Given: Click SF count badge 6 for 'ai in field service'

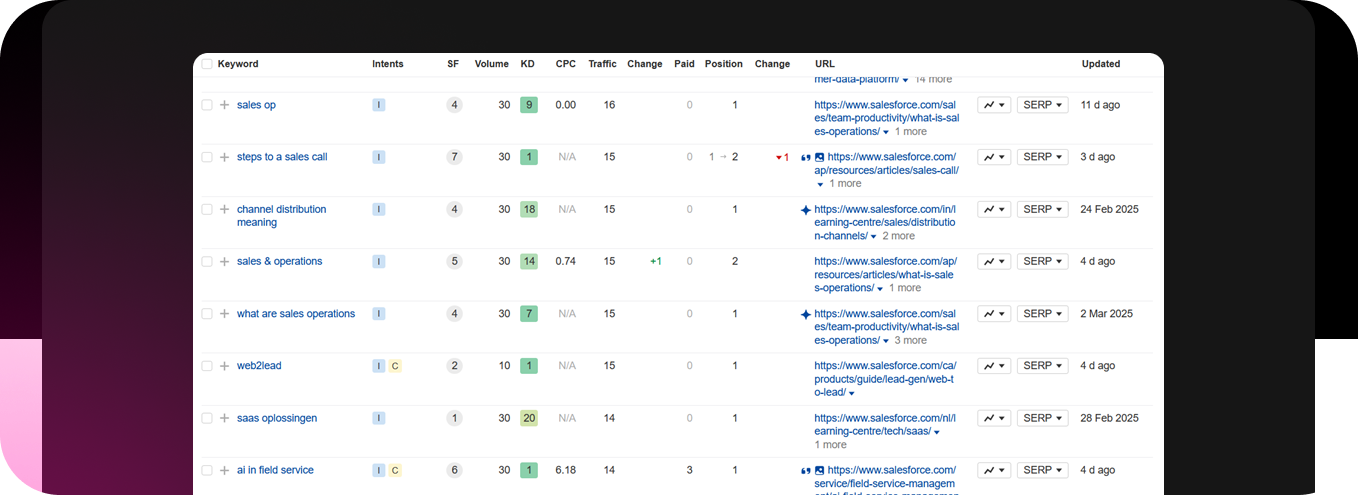Looking at the screenshot, I should [454, 470].
